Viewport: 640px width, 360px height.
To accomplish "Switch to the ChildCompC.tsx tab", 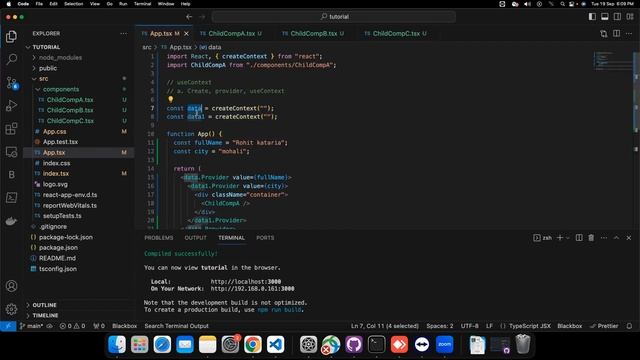I will 396,33.
